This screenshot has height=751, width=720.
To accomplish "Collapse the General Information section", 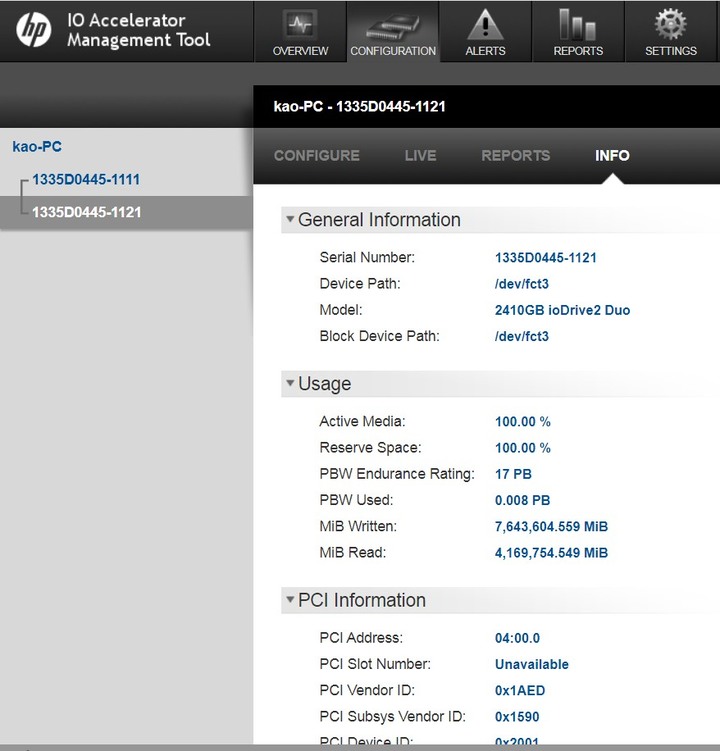I will point(290,219).
